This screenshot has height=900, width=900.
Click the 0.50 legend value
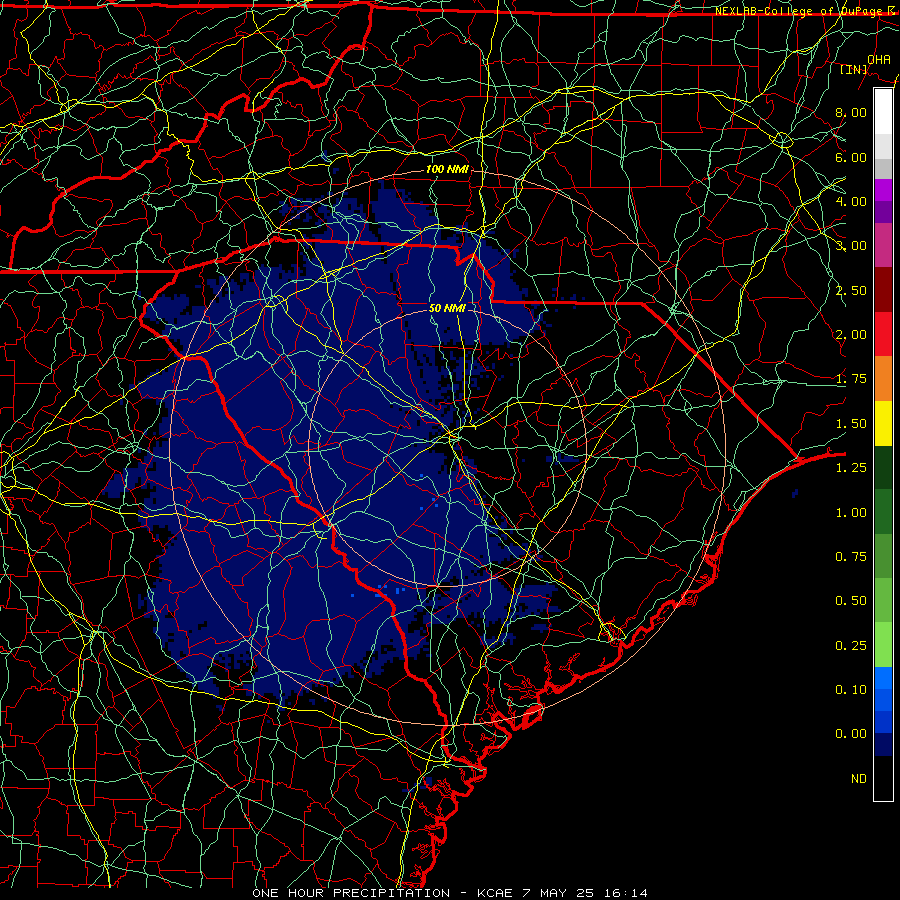851,601
